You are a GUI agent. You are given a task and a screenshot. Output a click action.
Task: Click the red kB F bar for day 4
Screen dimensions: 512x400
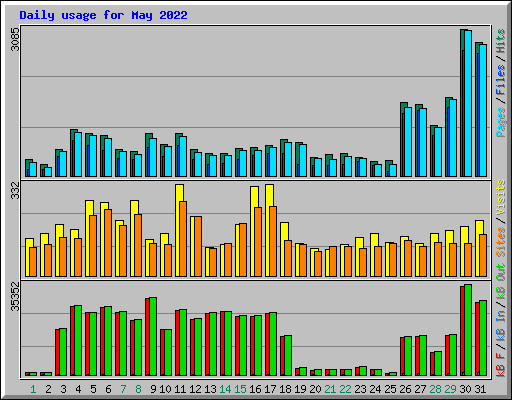[x=72, y=341]
